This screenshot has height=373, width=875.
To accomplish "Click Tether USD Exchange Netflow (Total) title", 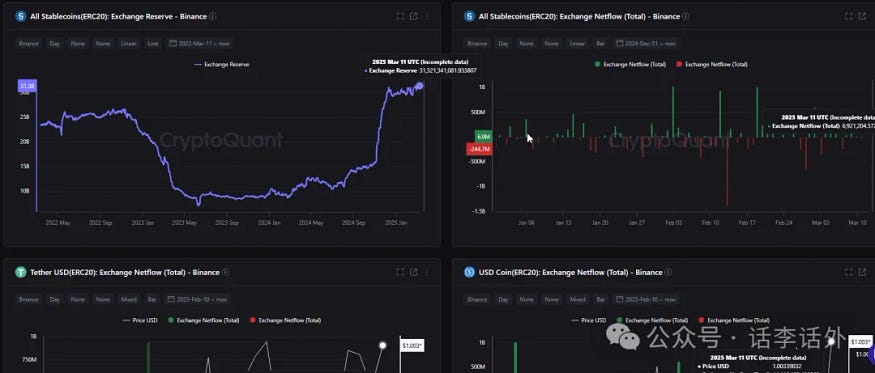I will (125, 272).
